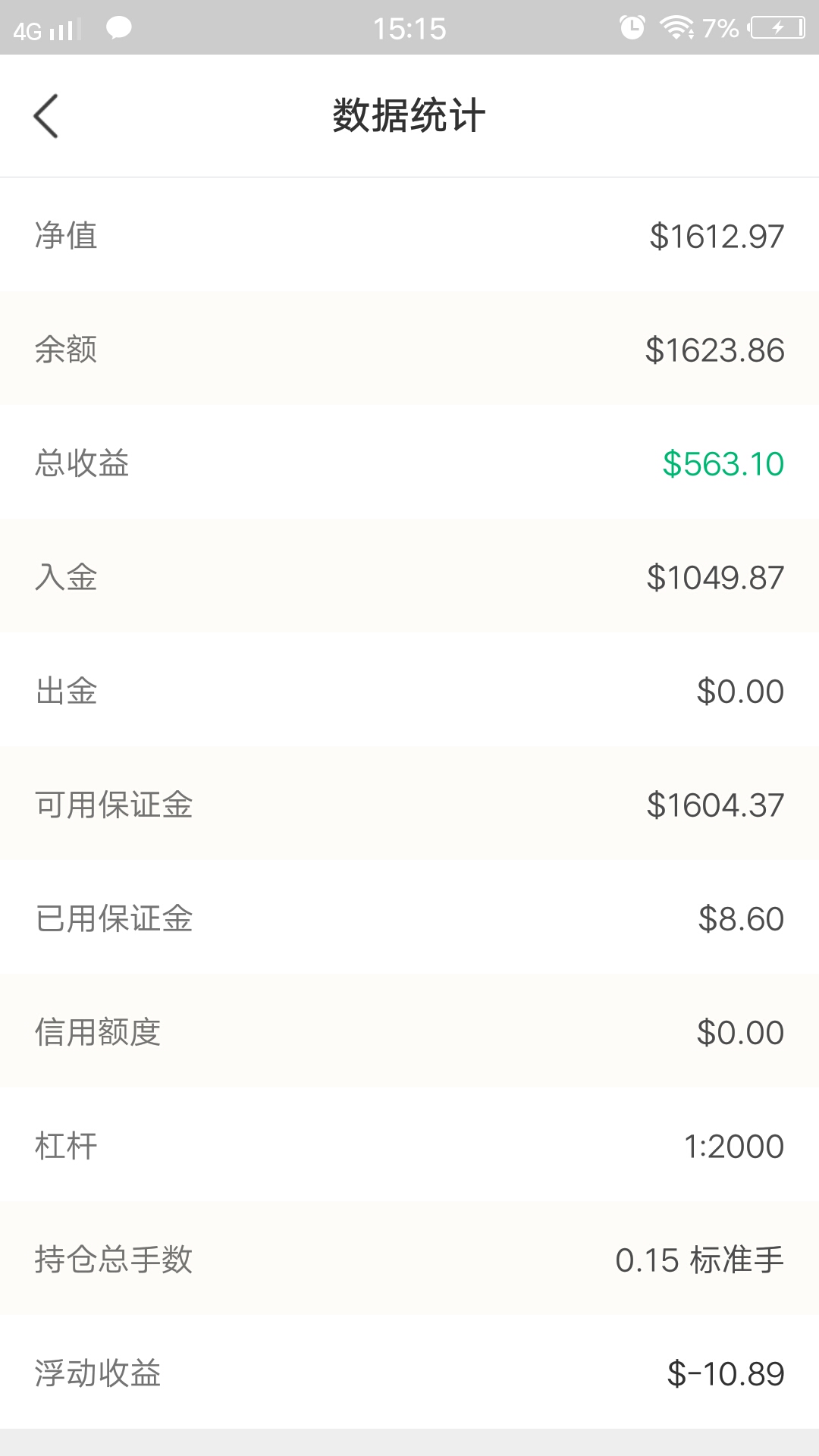Tap the 已用保证金 $8.60 value
The width and height of the screenshot is (819, 1456).
click(x=741, y=918)
